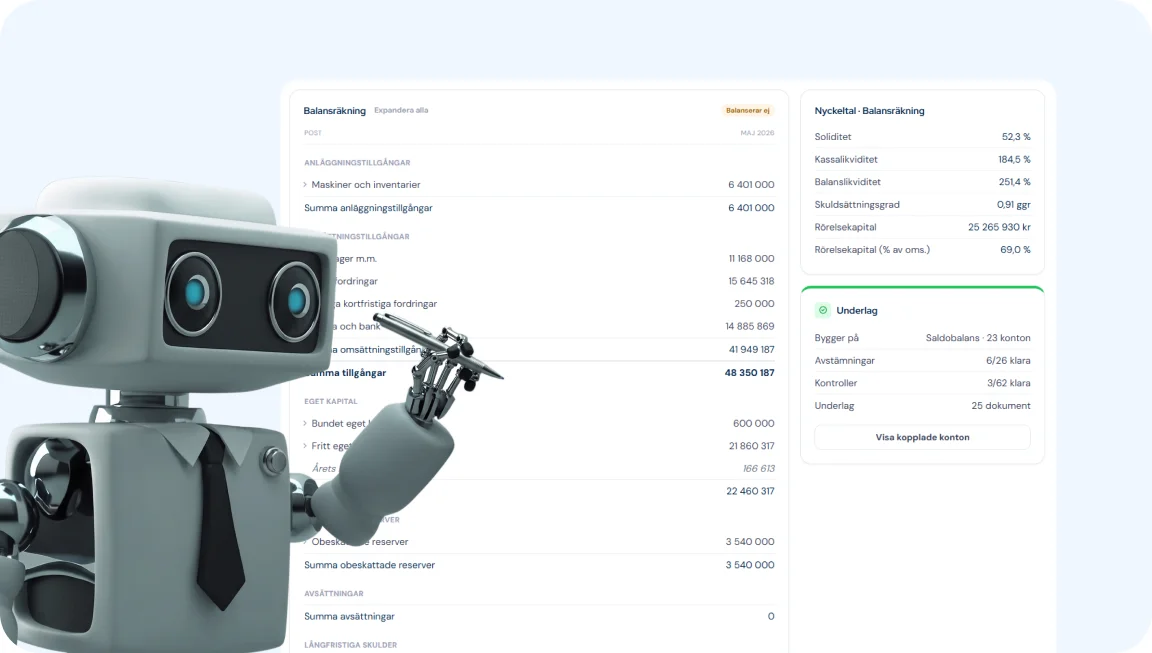Click the POST column header
1152x653 pixels.
pyautogui.click(x=312, y=133)
